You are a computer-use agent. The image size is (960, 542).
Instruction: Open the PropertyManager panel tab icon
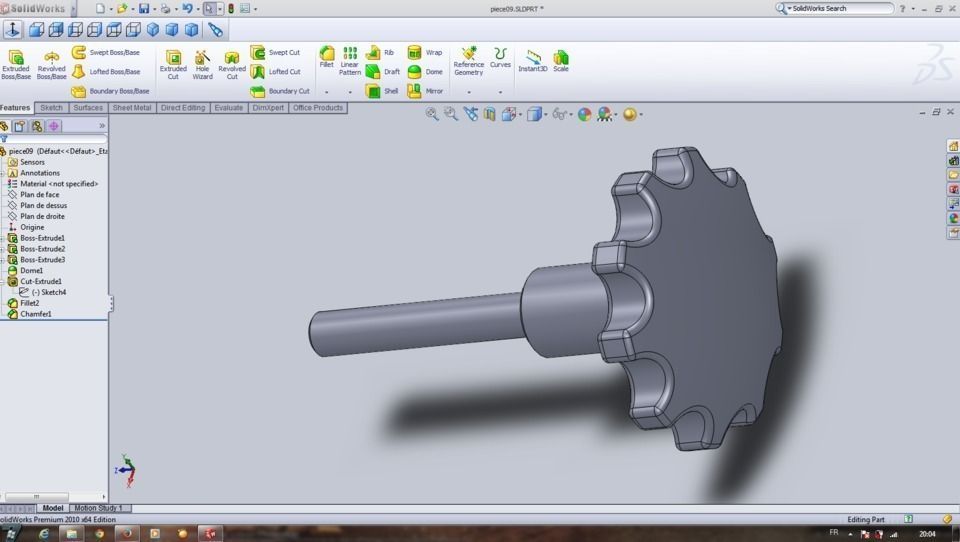click(20, 126)
